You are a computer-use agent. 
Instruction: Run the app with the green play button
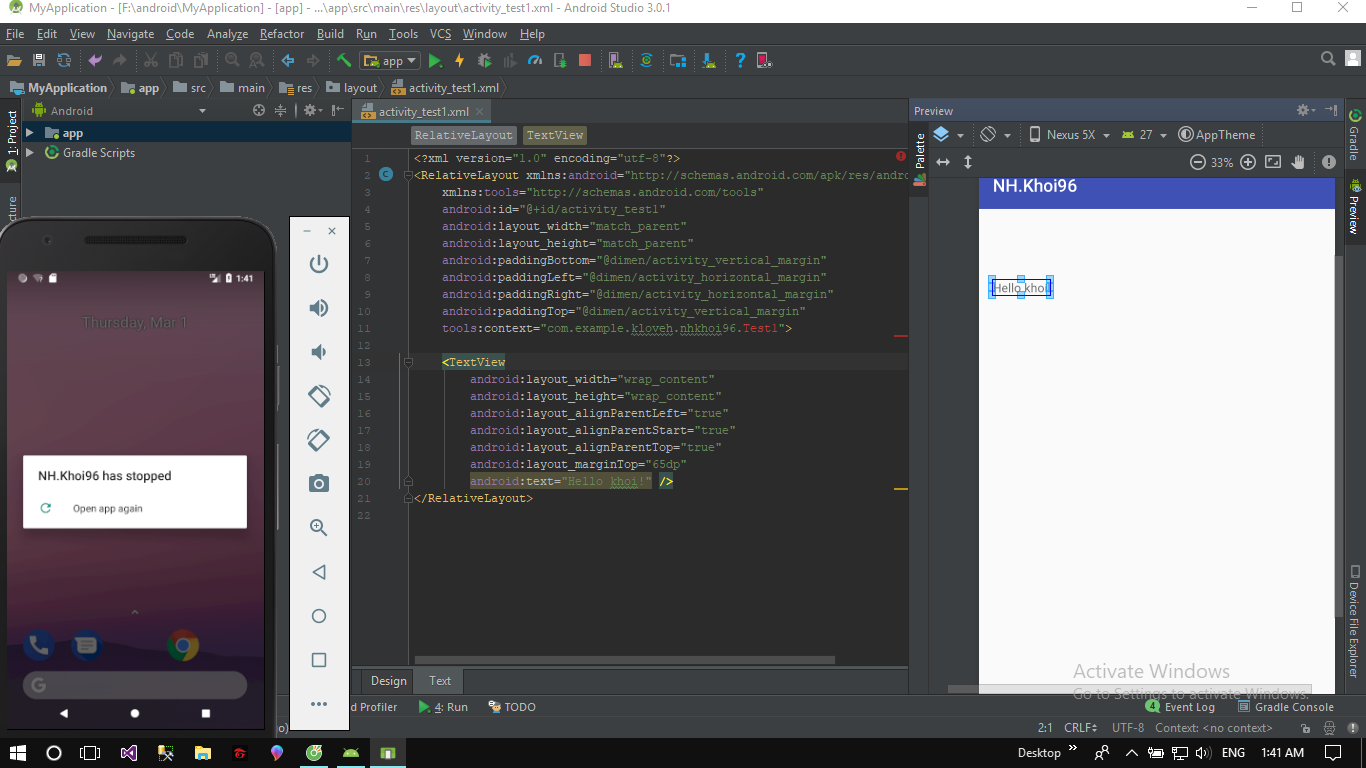click(436, 61)
